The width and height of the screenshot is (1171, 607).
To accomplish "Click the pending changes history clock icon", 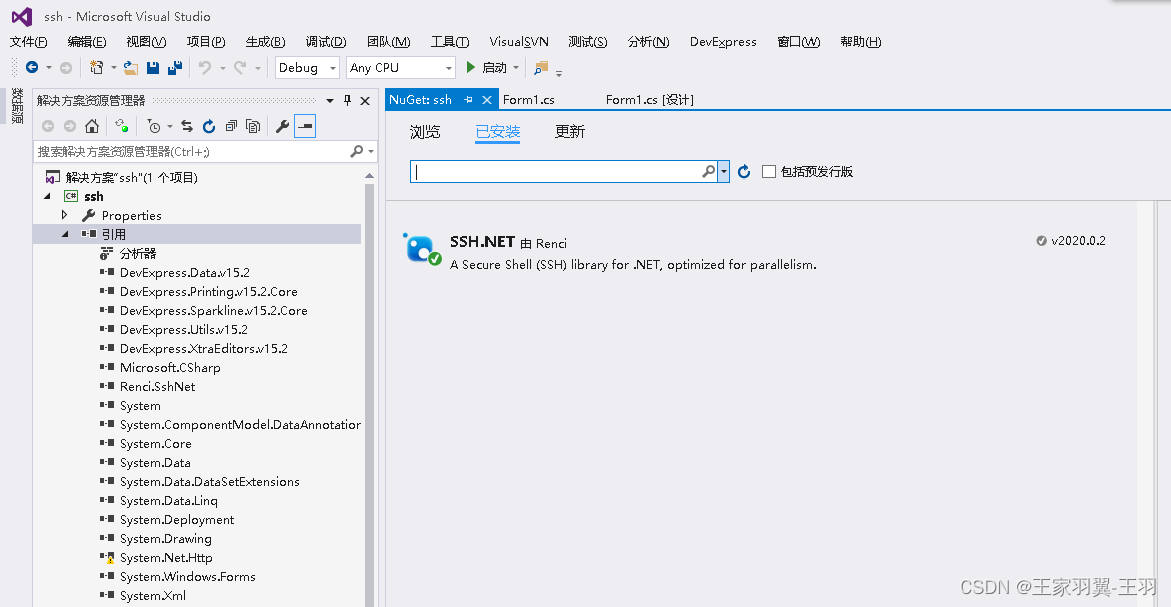I will tap(154, 126).
